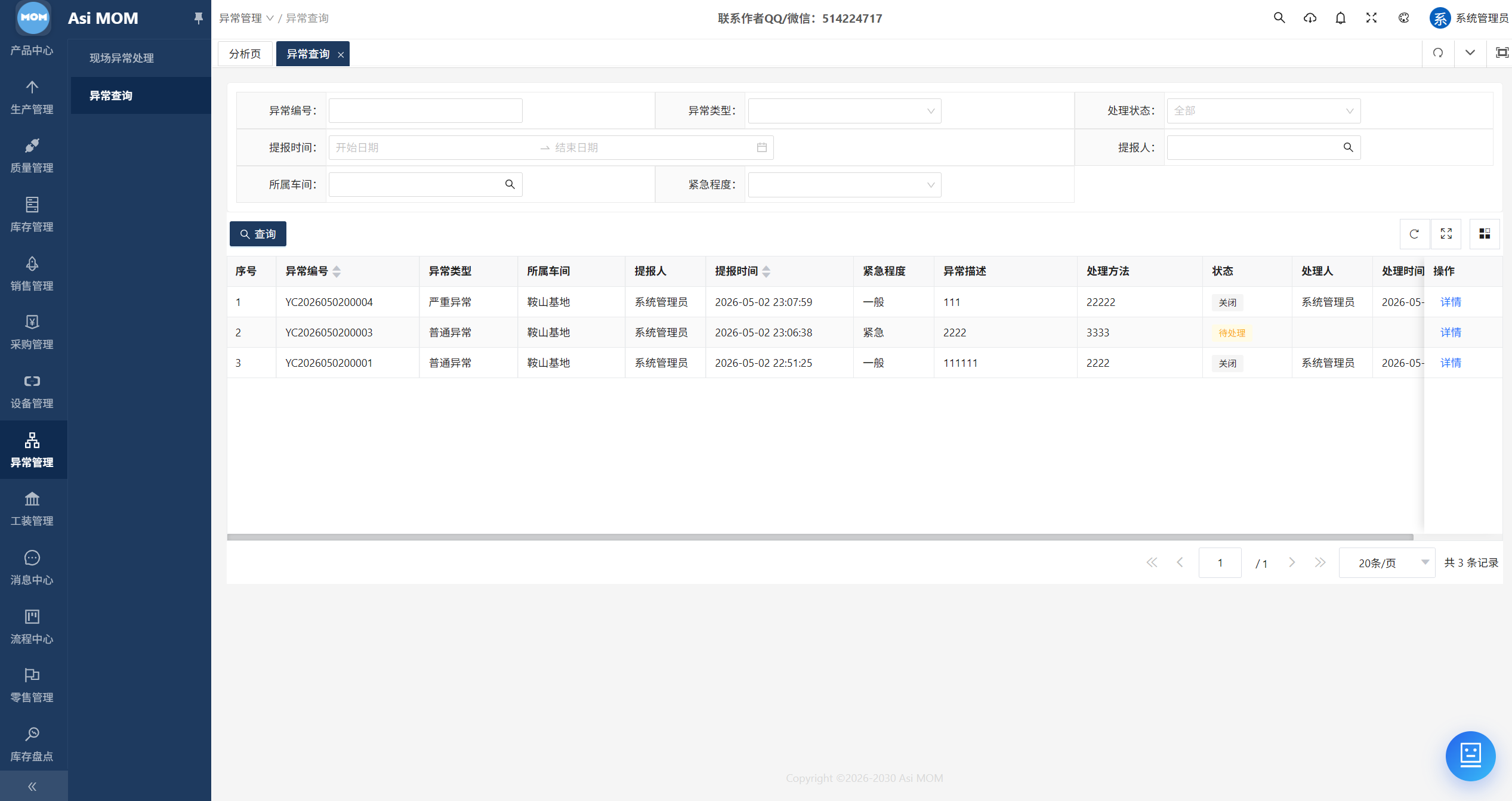Open 库存管理 in the sidebar
This screenshot has width=1512, height=801.
(x=32, y=215)
